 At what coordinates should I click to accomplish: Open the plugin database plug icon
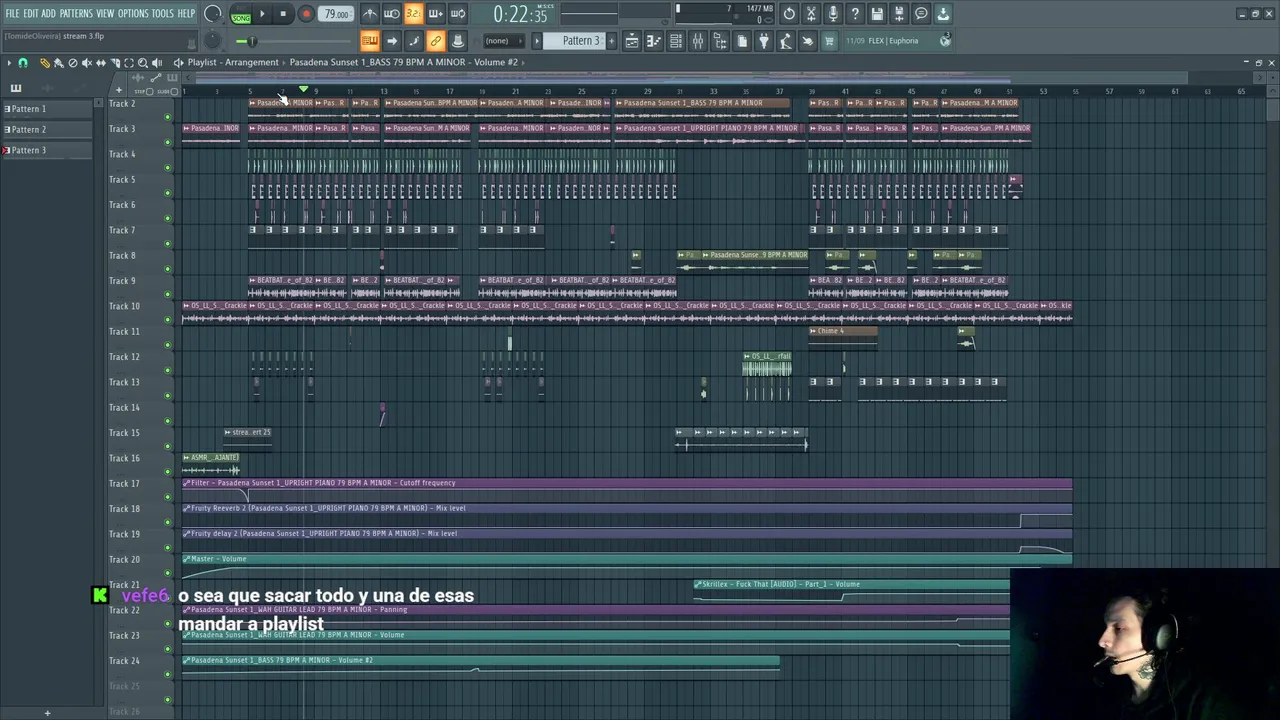coord(764,41)
